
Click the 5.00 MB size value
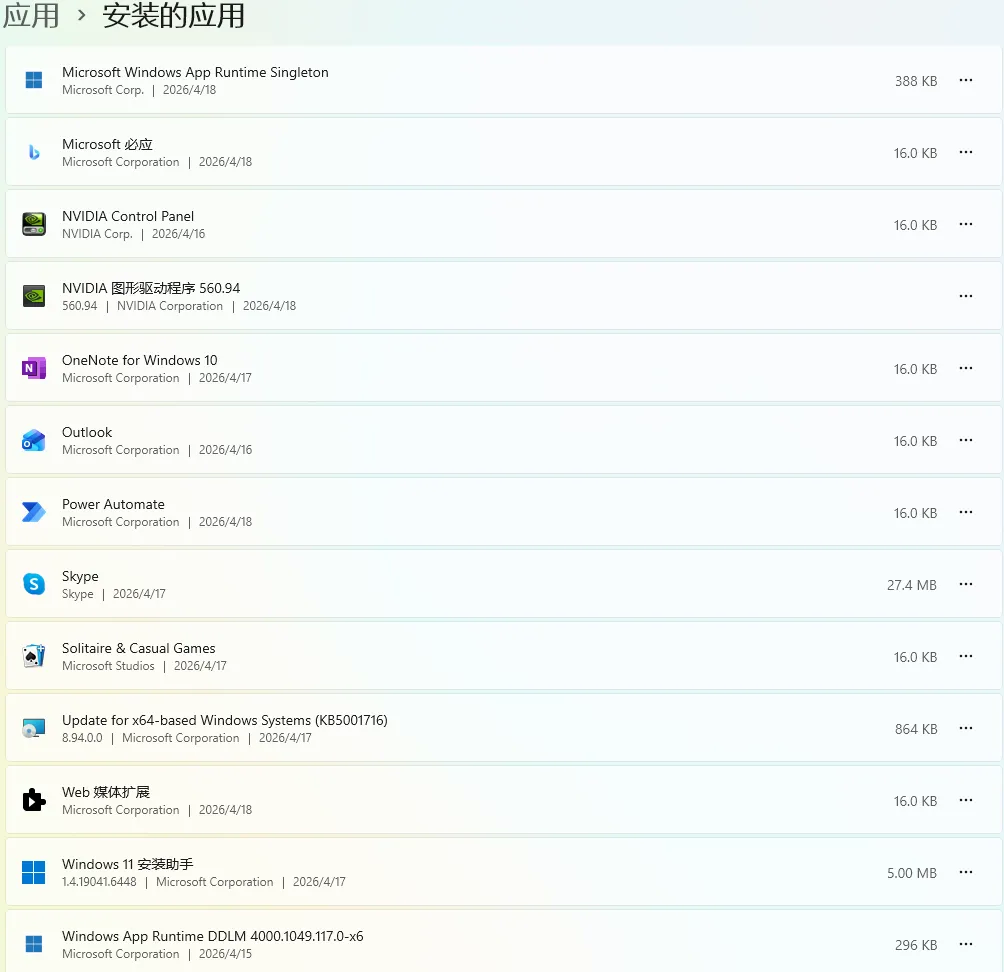pos(912,873)
